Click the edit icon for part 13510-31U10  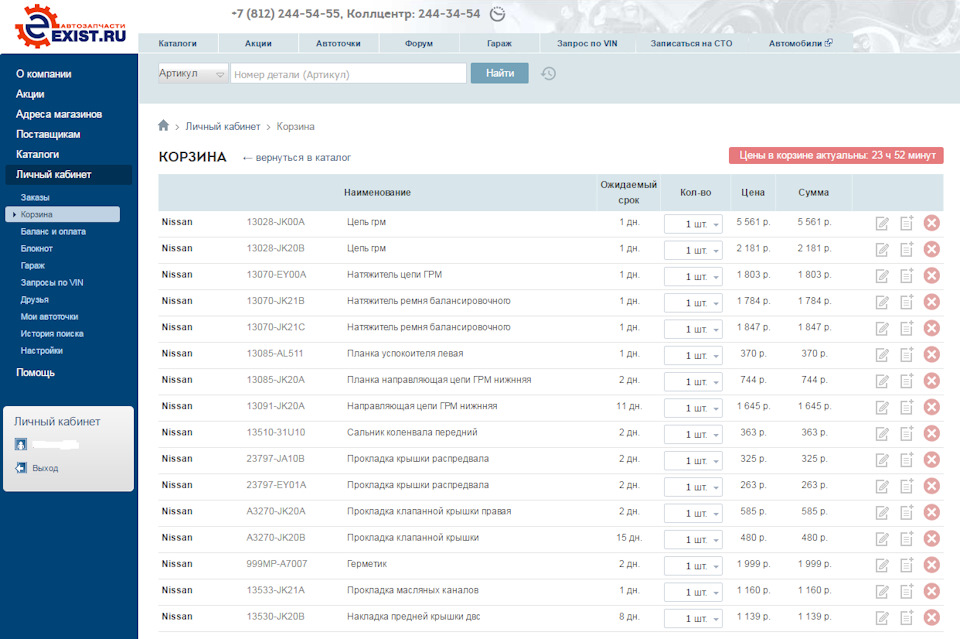click(882, 434)
